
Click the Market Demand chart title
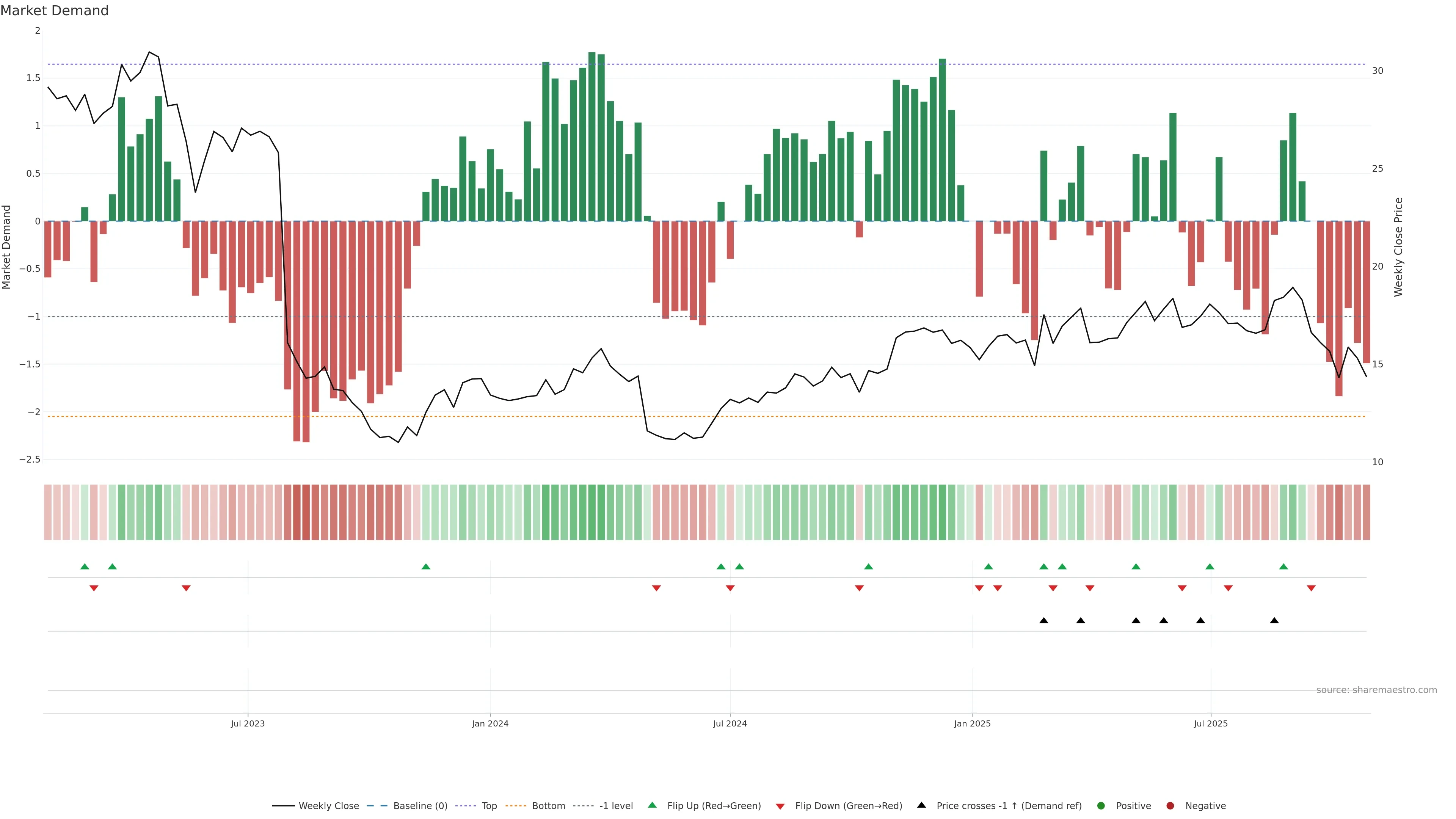(54, 11)
